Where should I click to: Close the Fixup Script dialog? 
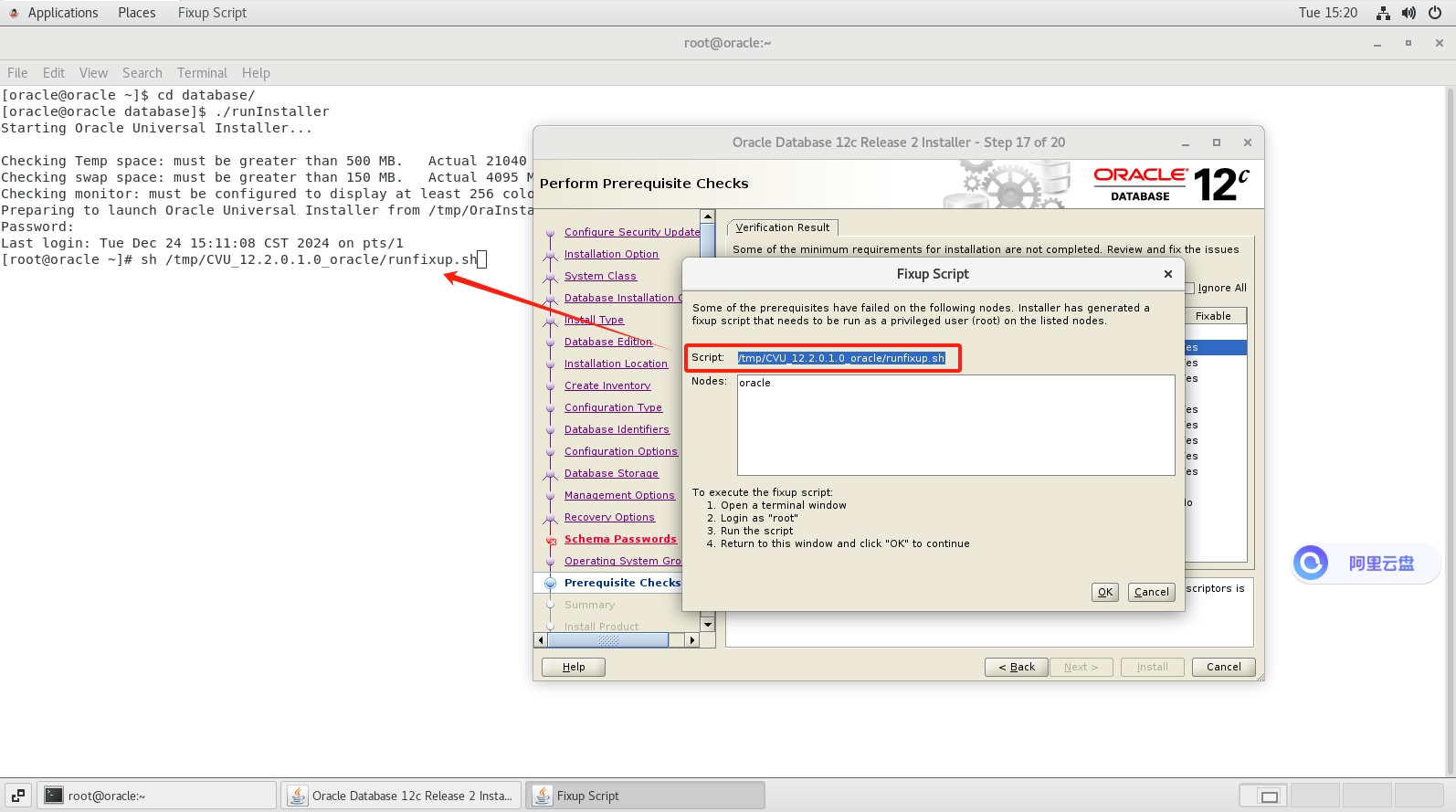click(1168, 274)
